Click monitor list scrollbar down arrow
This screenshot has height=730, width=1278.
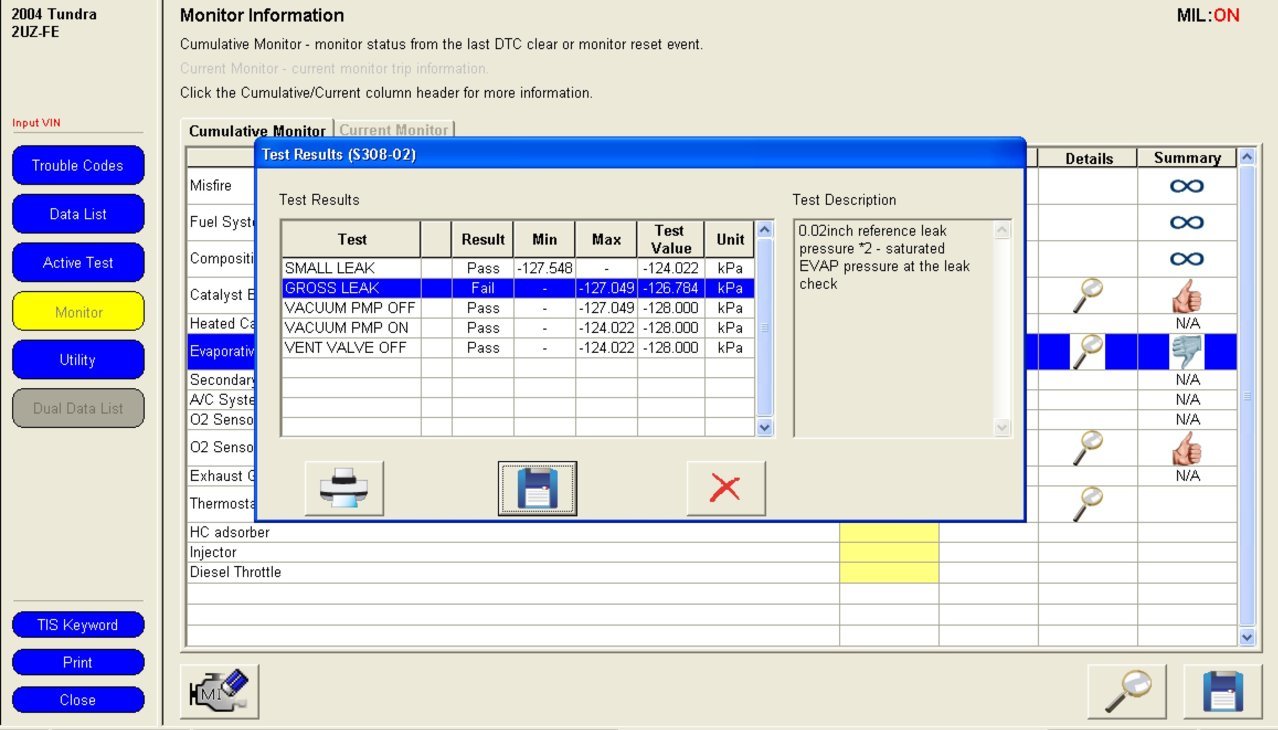[1247, 636]
